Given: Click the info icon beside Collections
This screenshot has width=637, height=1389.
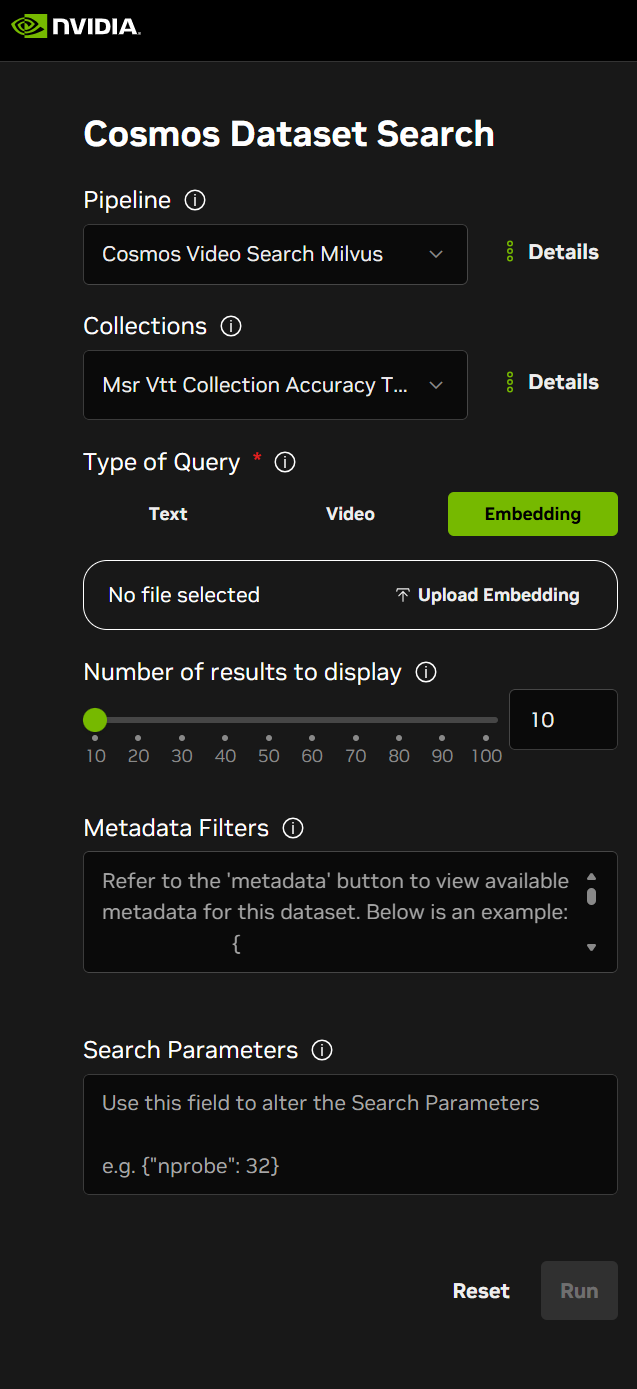Looking at the screenshot, I should tap(231, 326).
